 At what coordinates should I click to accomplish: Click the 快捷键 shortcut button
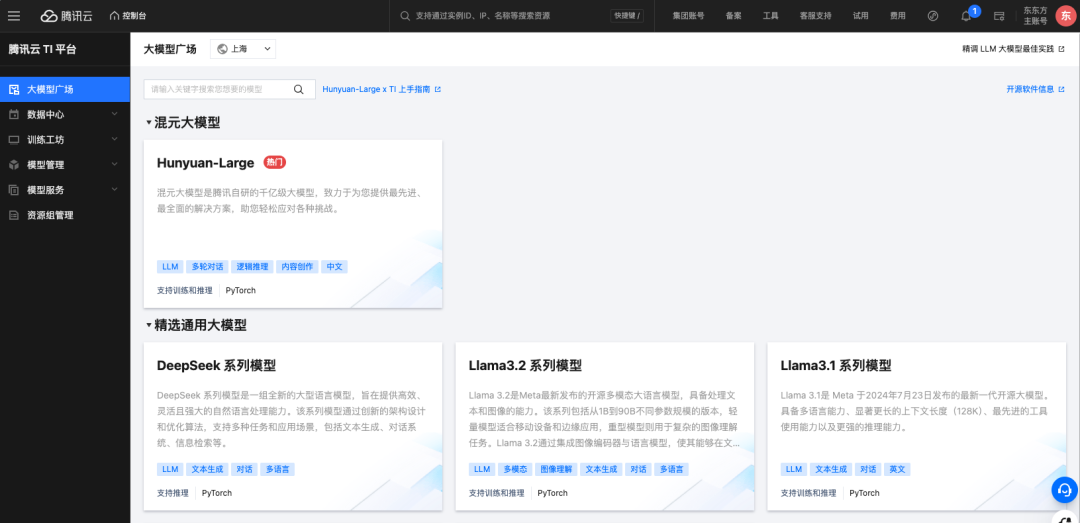[x=627, y=16]
